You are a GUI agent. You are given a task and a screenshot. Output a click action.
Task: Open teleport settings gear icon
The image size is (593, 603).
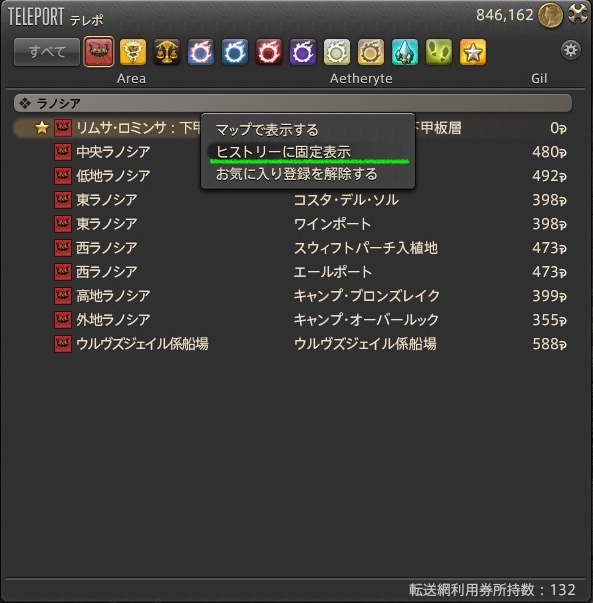(570, 50)
